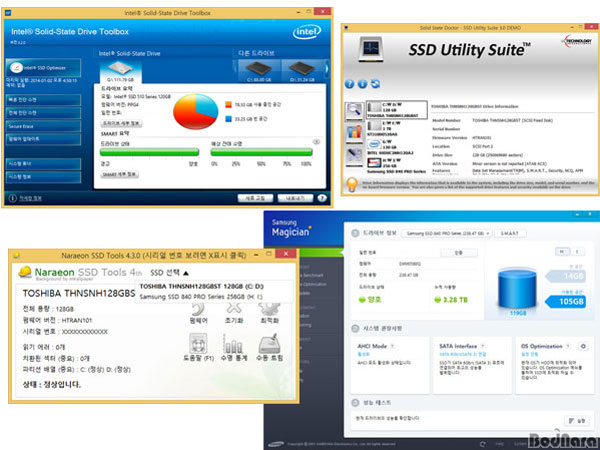
Task: Click the run performance test button in Magician
Action: [576, 421]
